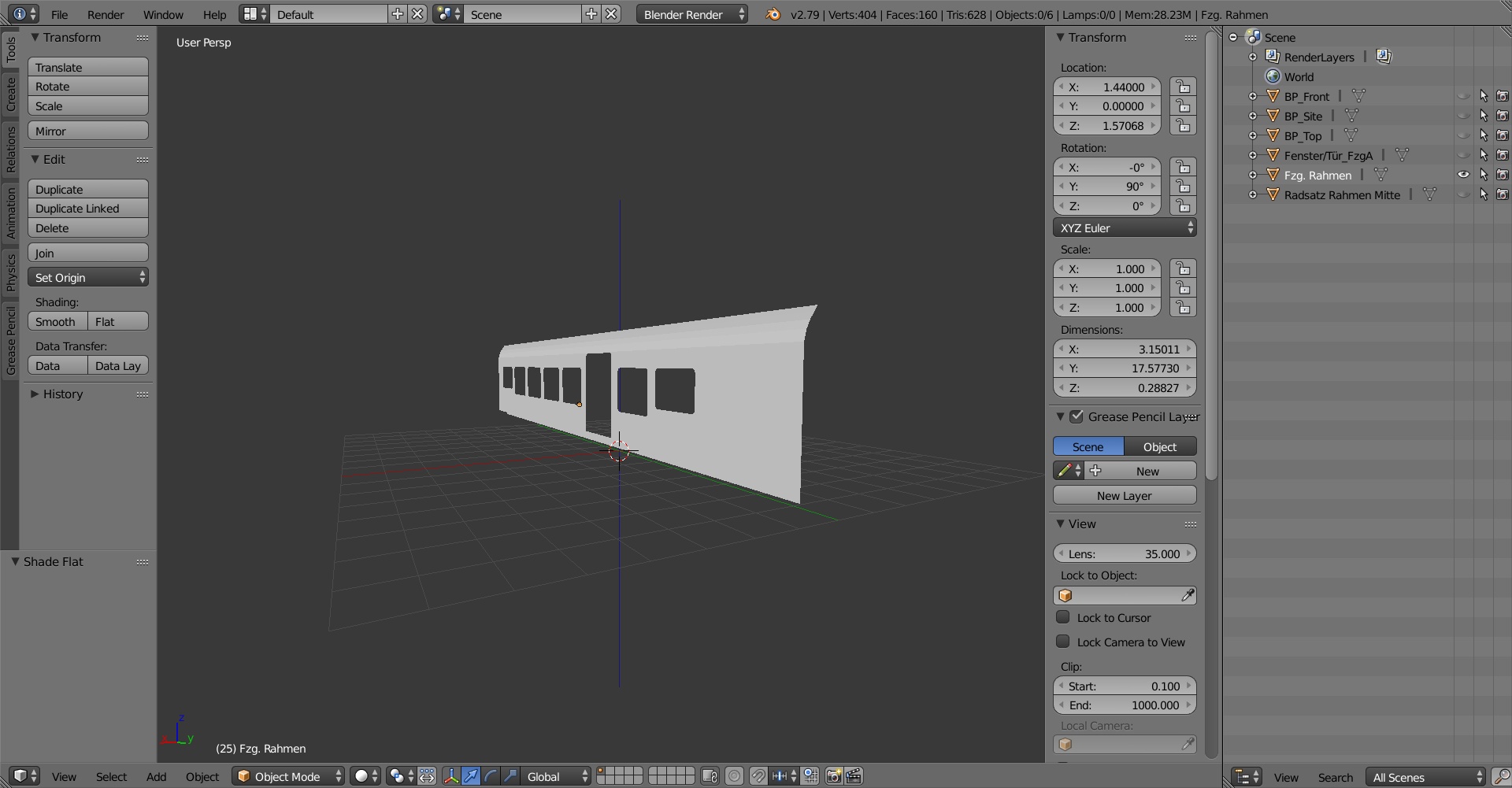
Task: Toggle the 3D manipulator axis icon
Action: click(451, 776)
